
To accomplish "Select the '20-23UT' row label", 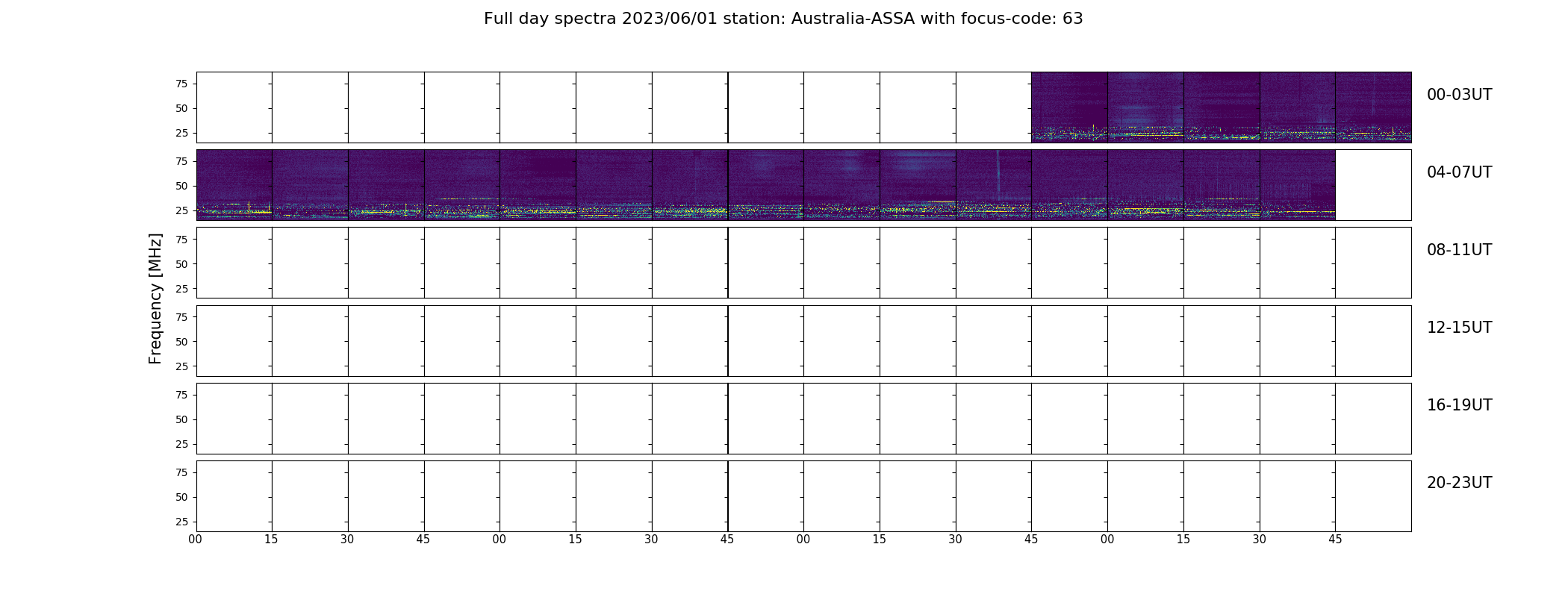I will point(1459,483).
